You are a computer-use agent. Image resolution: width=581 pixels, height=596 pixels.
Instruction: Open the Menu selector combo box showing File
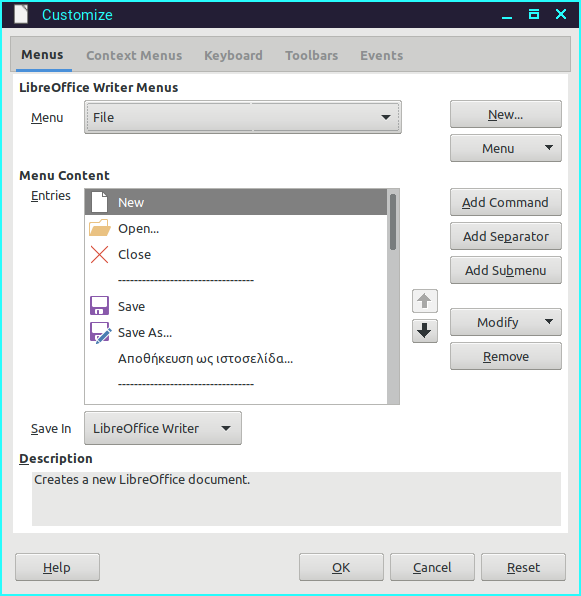(x=243, y=117)
